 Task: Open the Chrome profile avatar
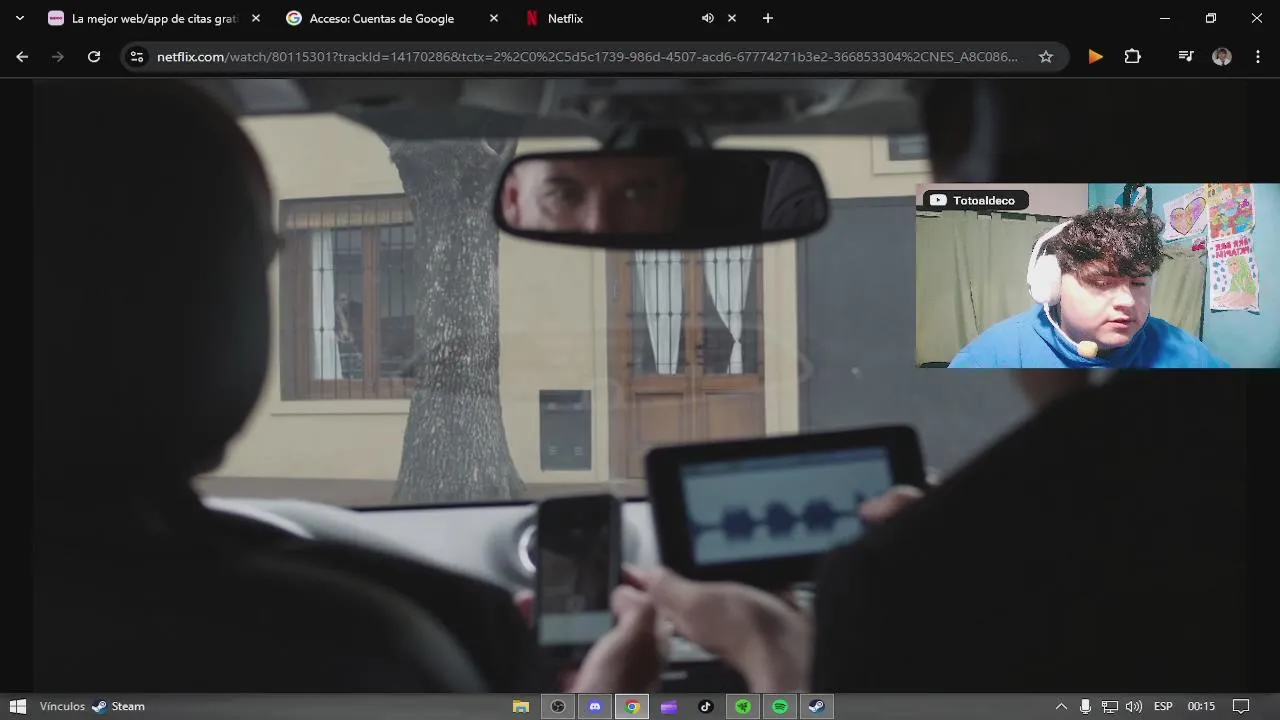[1222, 57]
